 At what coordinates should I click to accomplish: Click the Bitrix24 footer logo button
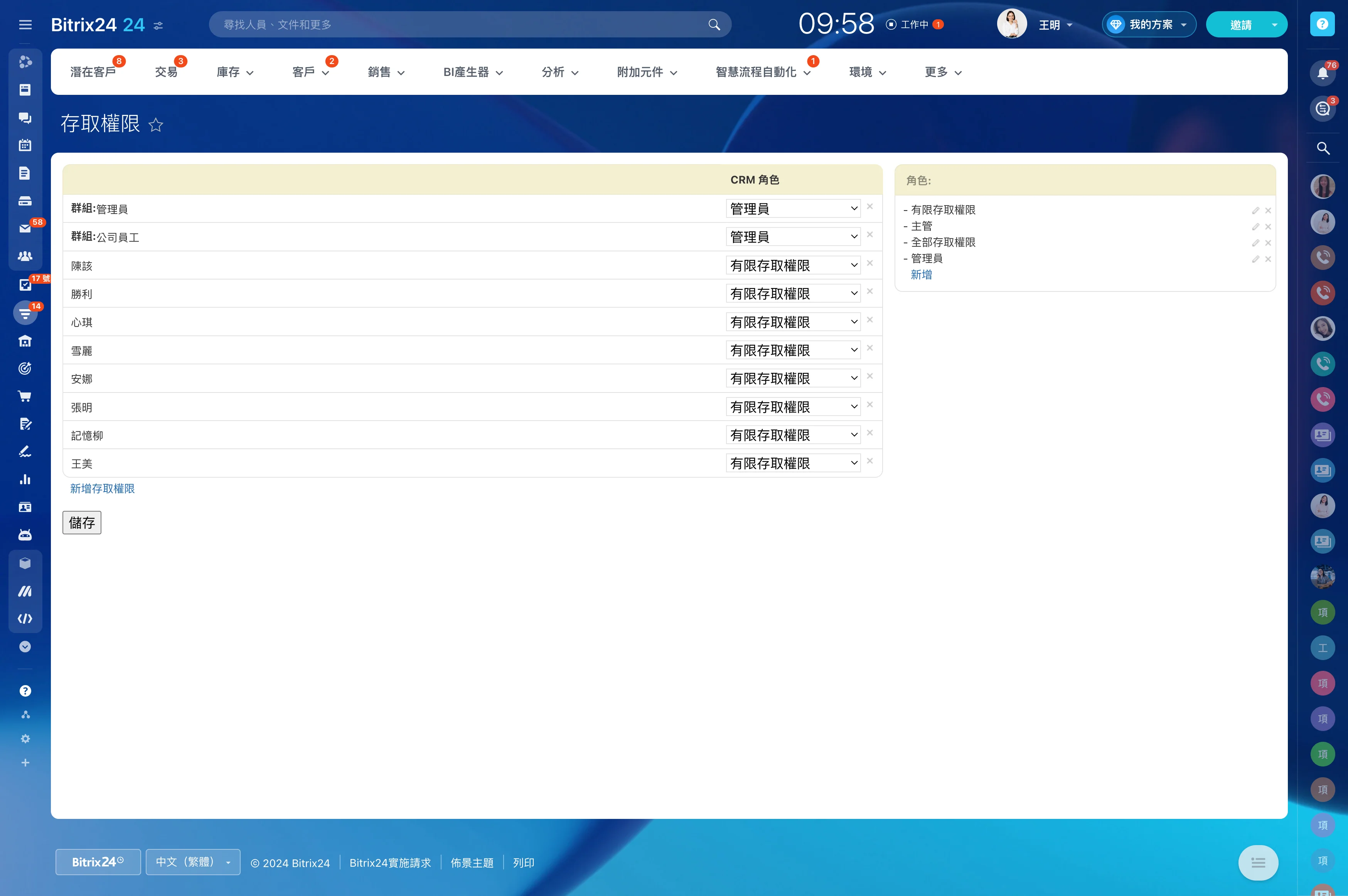point(98,862)
